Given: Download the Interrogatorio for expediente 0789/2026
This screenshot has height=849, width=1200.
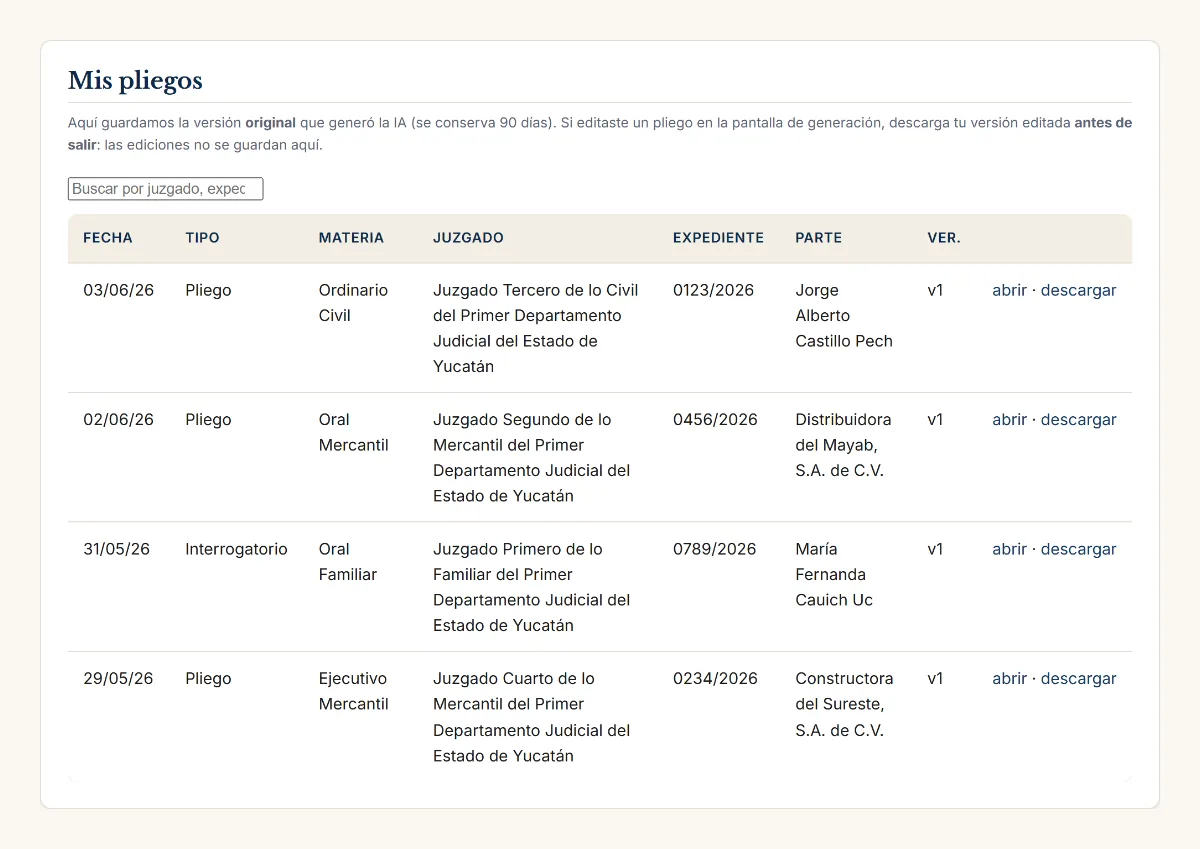Looking at the screenshot, I should [1078, 549].
